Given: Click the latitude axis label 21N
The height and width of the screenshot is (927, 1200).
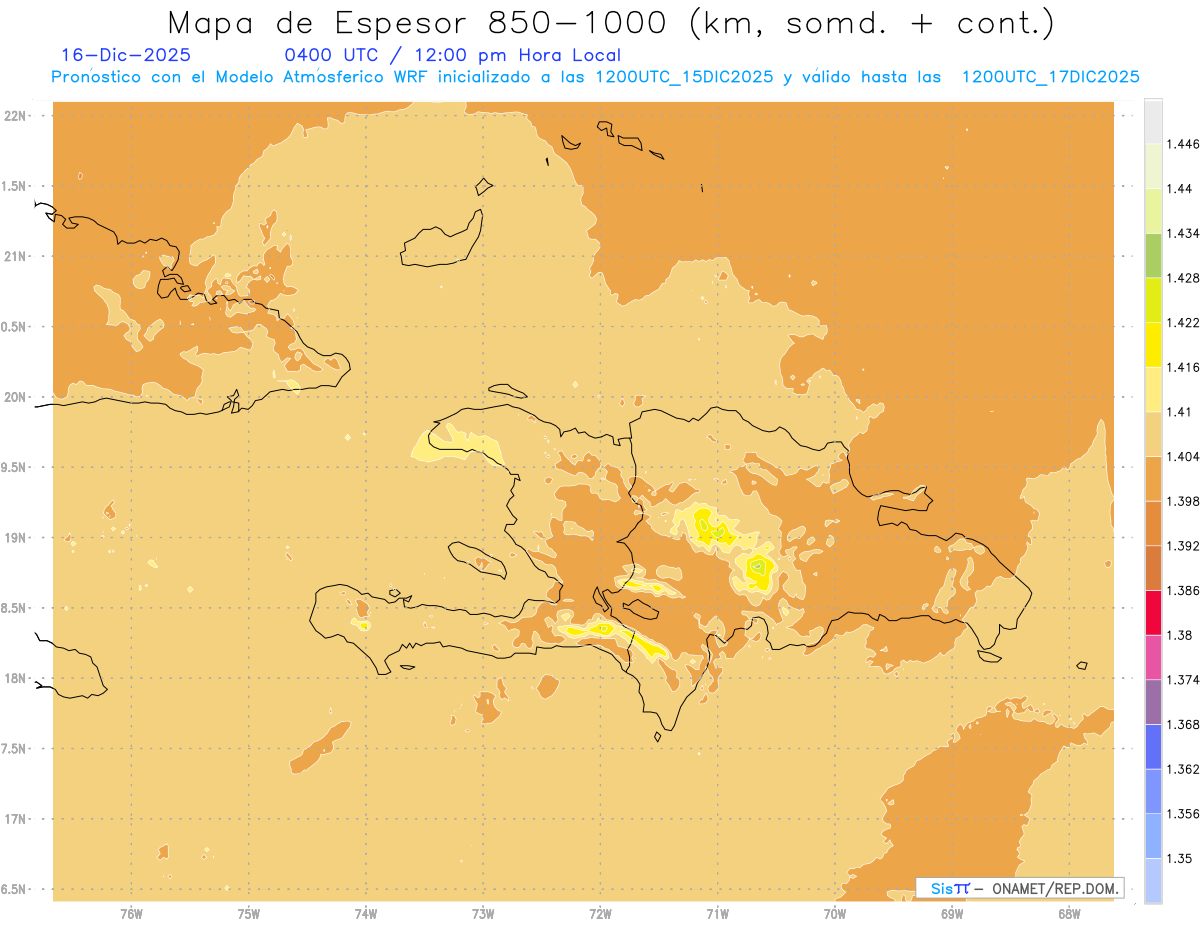Looking at the screenshot, I should coord(15,256).
